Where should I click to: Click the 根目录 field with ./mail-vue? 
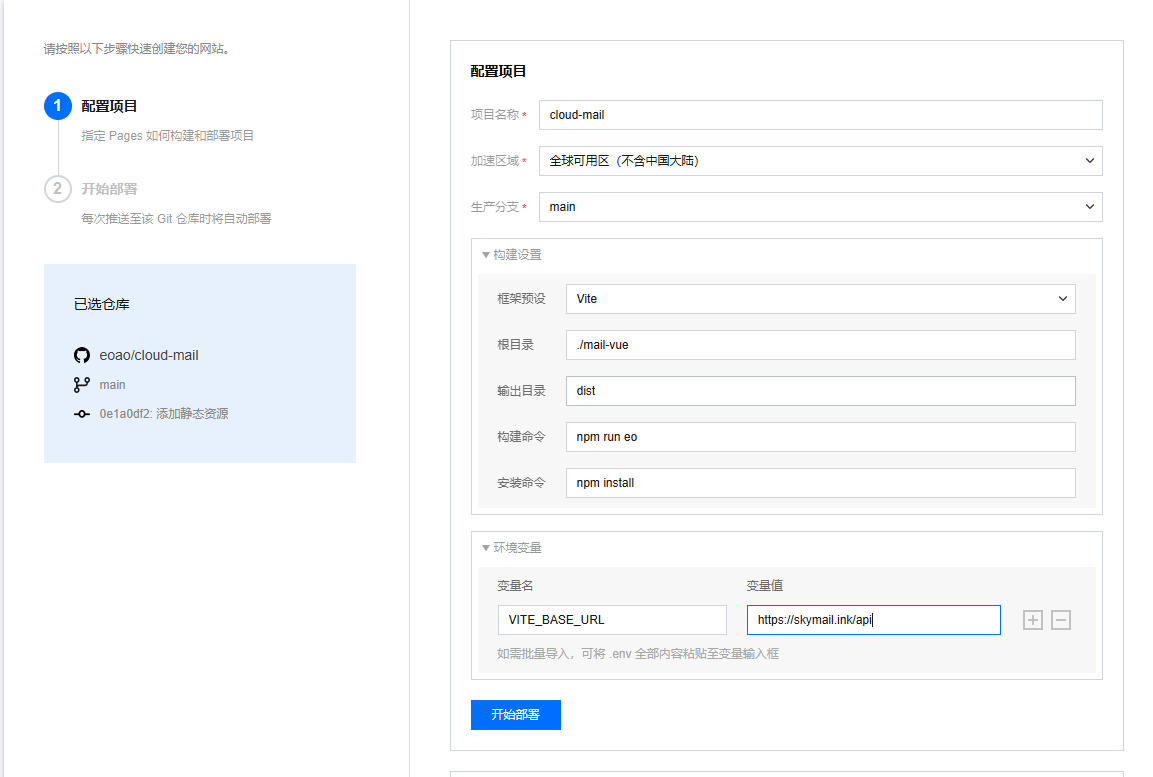pos(820,345)
